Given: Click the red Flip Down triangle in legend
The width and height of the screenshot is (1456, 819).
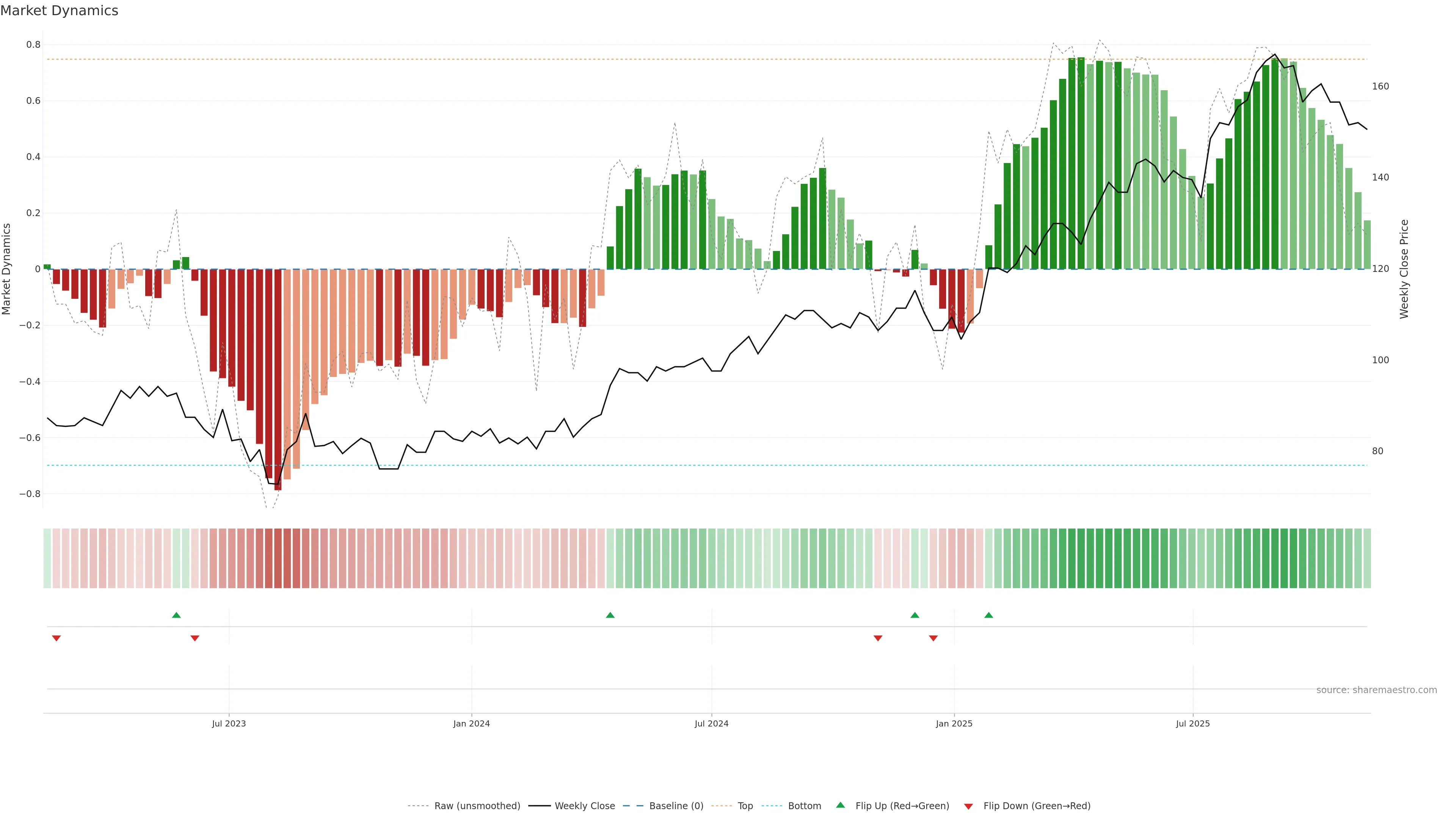Looking at the screenshot, I should click(x=968, y=806).
